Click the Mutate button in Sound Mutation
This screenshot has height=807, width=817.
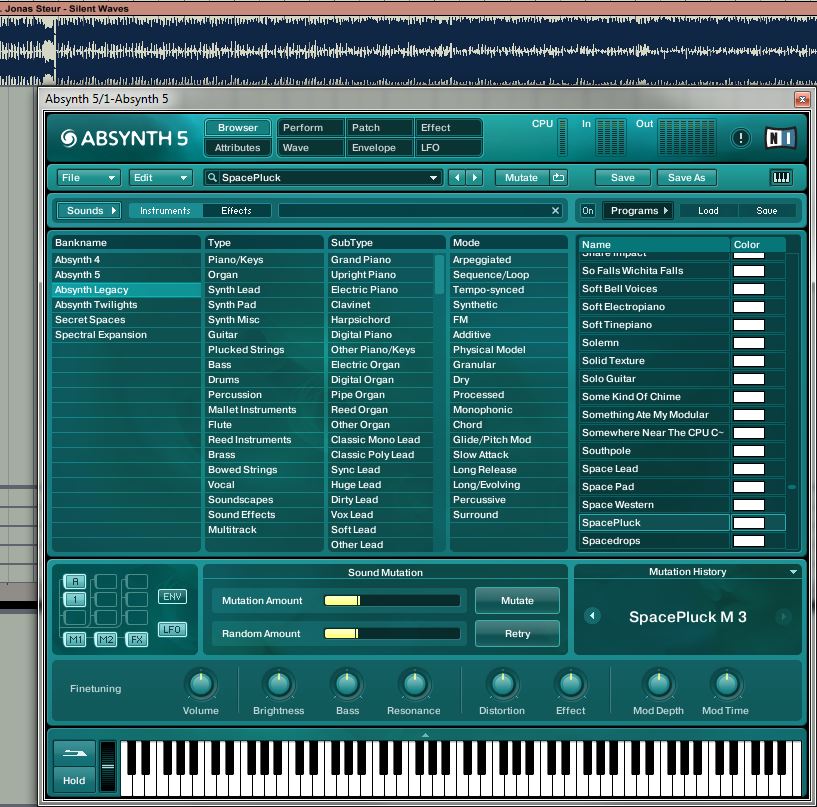[517, 600]
